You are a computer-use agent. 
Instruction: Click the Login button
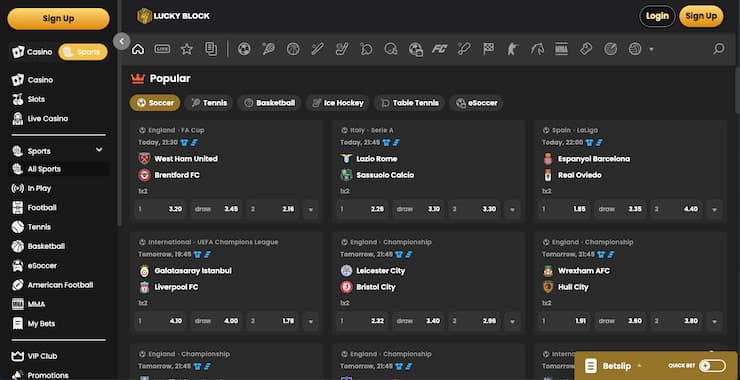pos(657,16)
